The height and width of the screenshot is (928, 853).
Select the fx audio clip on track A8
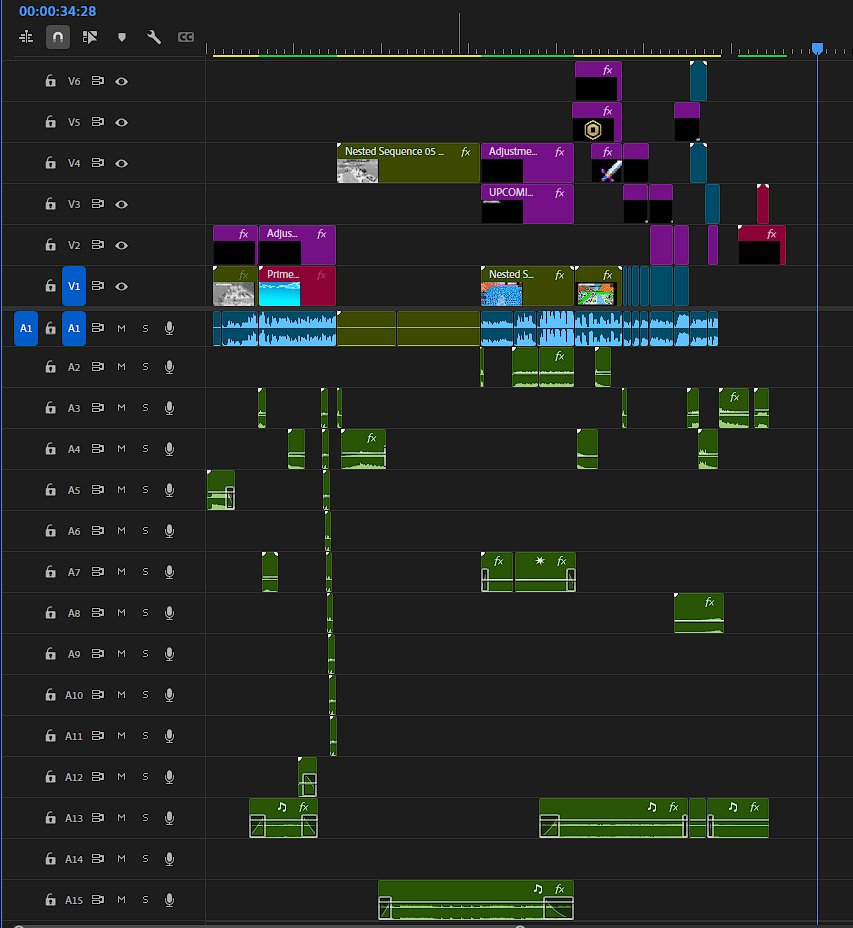[x=699, y=613]
